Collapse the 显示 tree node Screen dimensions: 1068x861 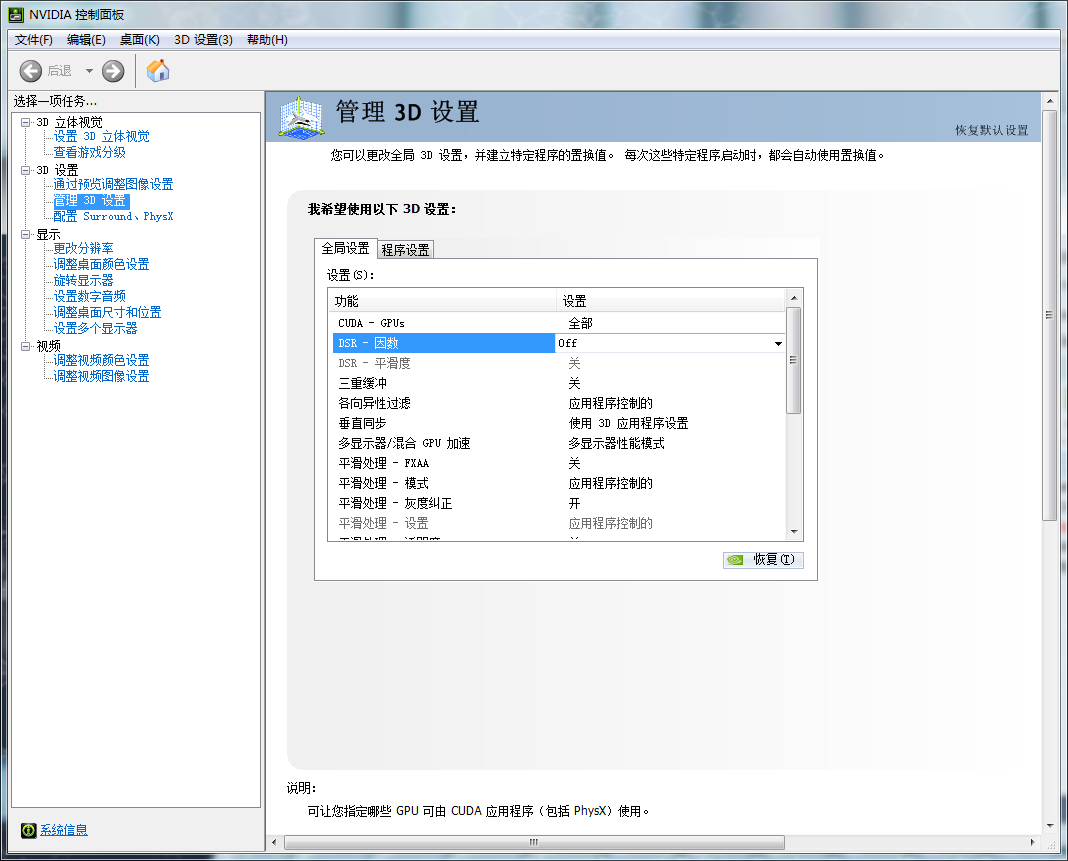coord(26,234)
